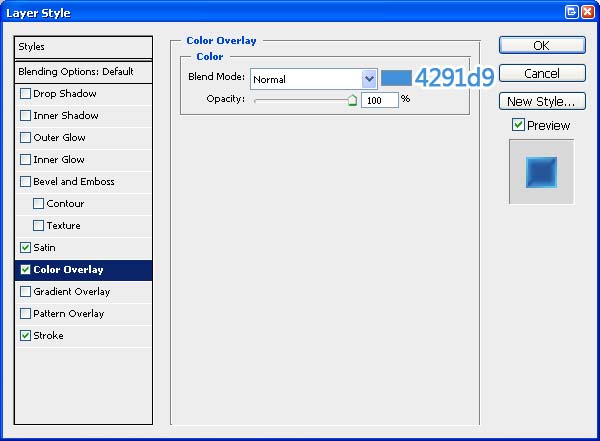
Task: Tick the Outer Glow checkbox
Action: (25, 137)
